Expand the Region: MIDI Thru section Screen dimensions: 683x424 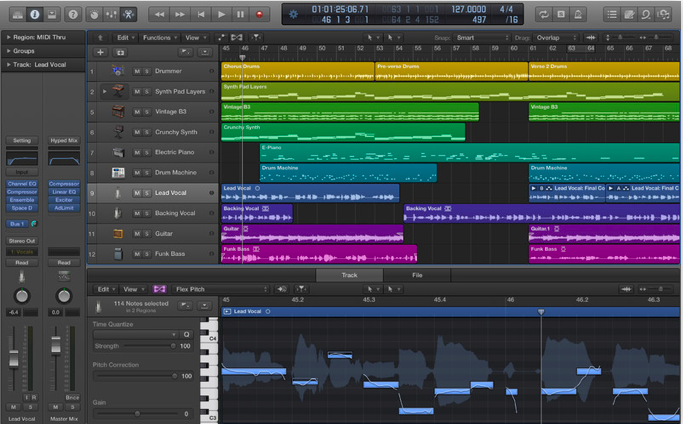8,37
